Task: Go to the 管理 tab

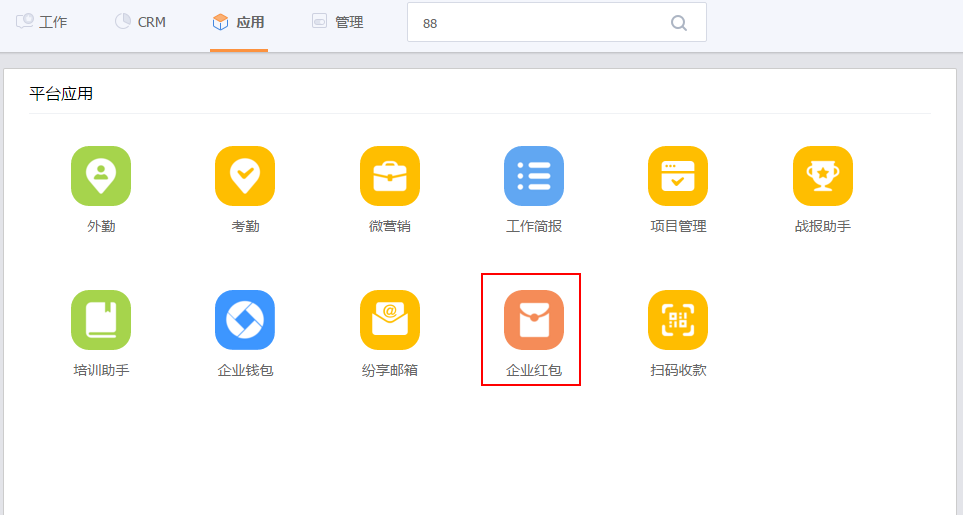Action: (x=338, y=22)
